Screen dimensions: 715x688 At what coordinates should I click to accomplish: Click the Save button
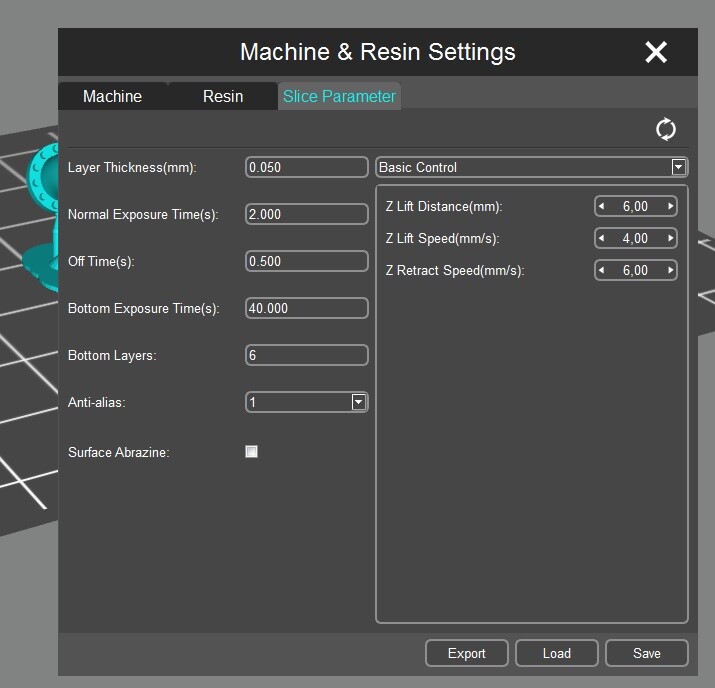(x=647, y=653)
